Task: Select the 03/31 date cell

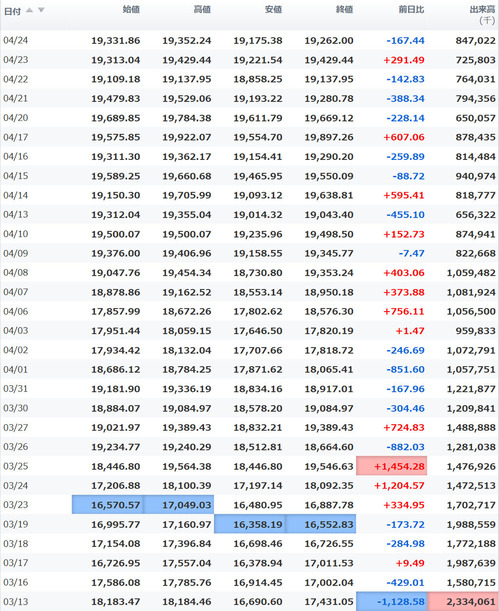Action: (x=16, y=389)
